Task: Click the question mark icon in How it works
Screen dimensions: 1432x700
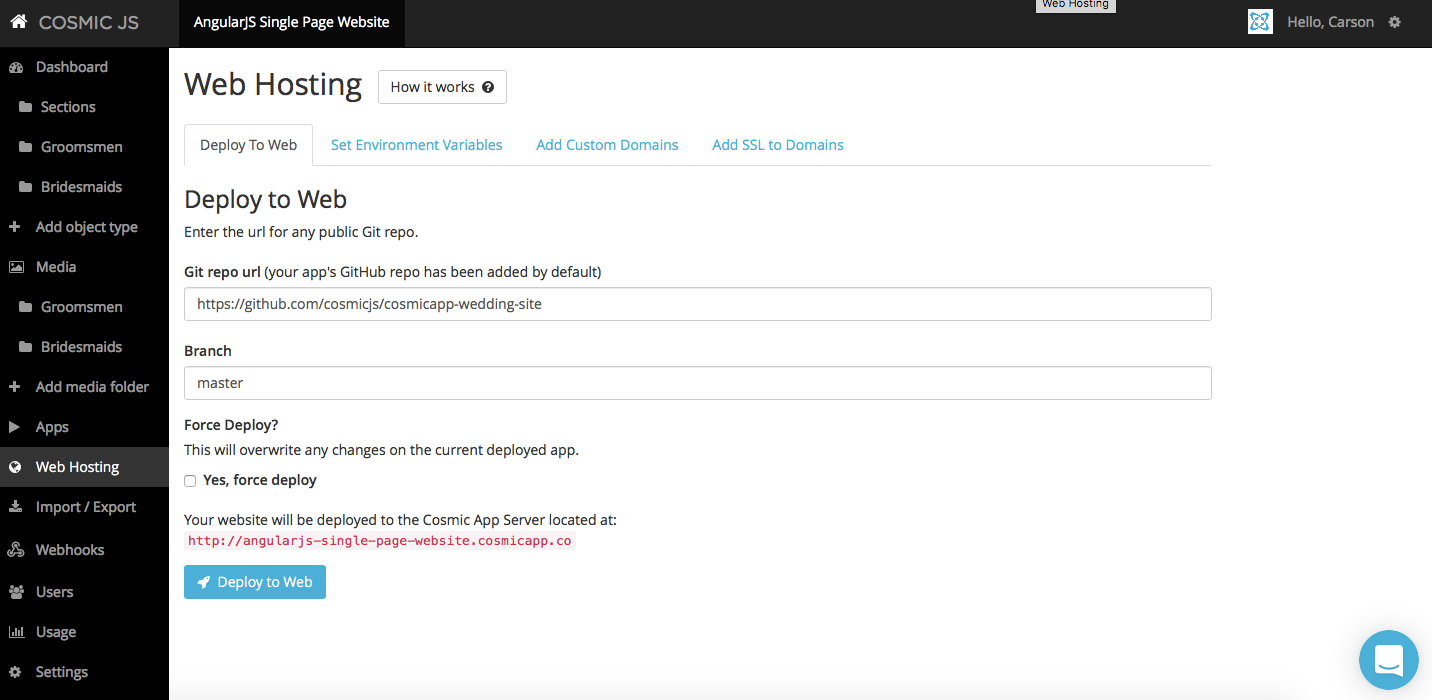Action: pos(488,87)
